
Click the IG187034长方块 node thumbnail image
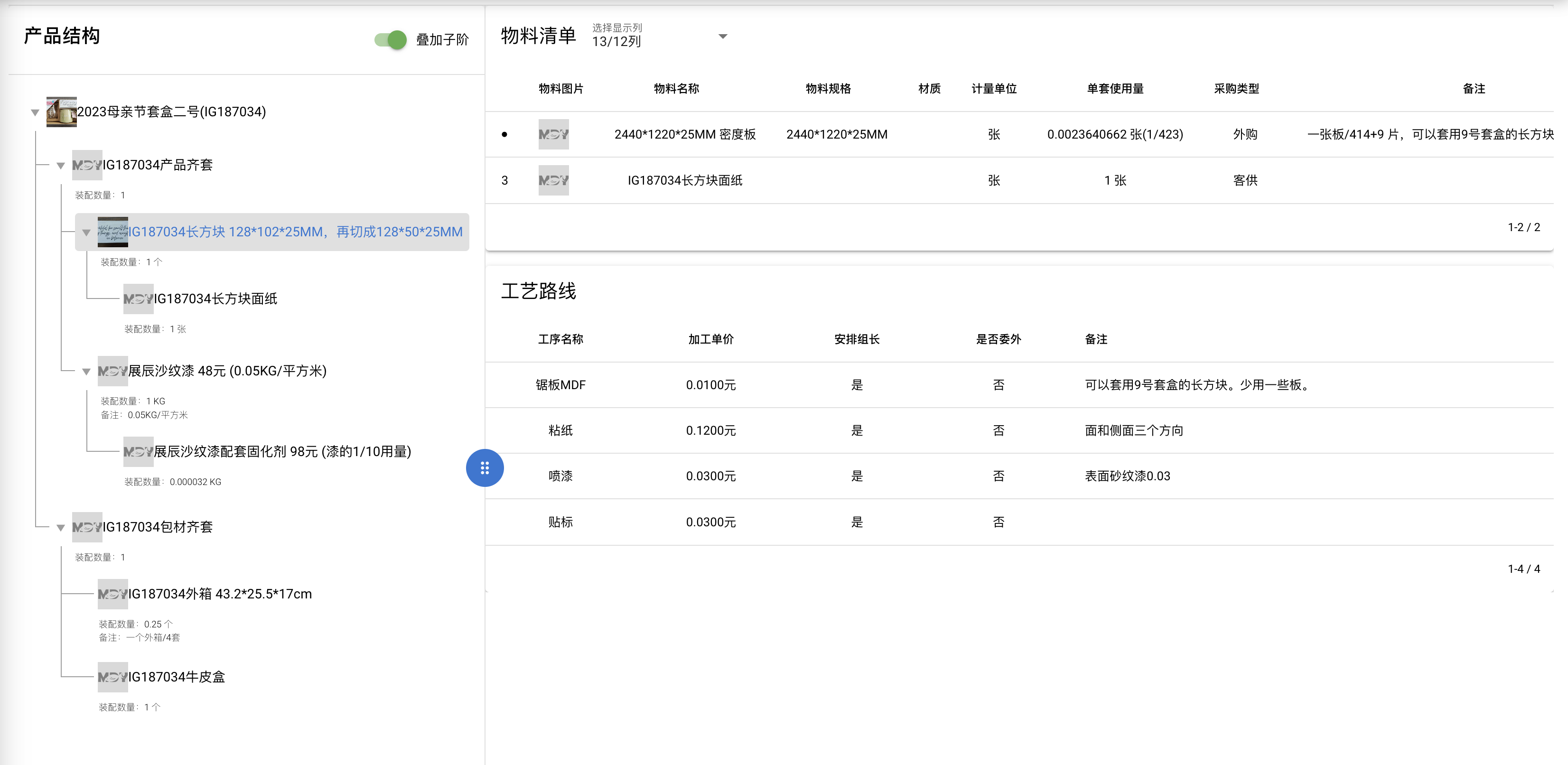click(112, 232)
